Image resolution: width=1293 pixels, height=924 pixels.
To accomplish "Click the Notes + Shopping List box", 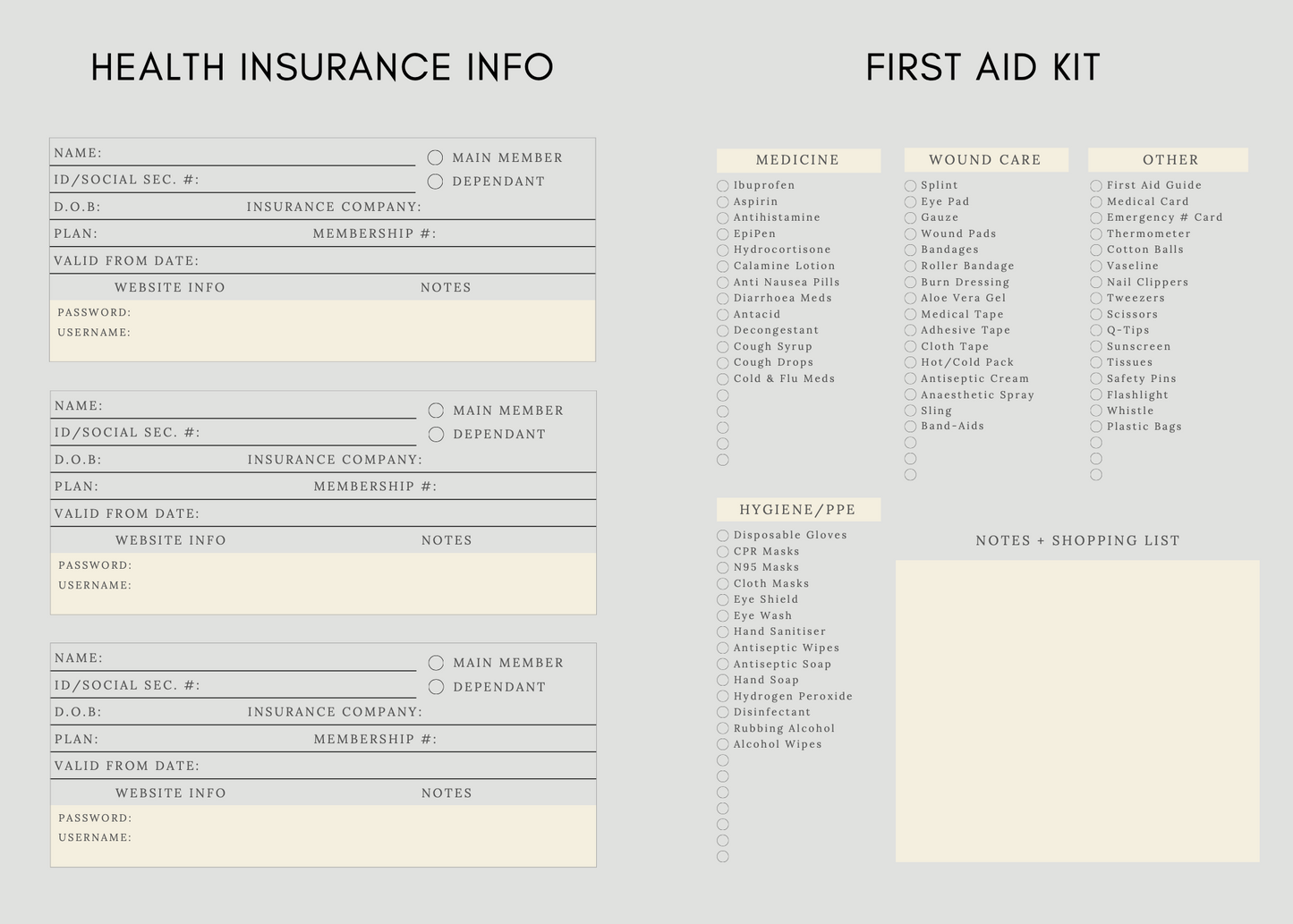I will (x=1077, y=711).
